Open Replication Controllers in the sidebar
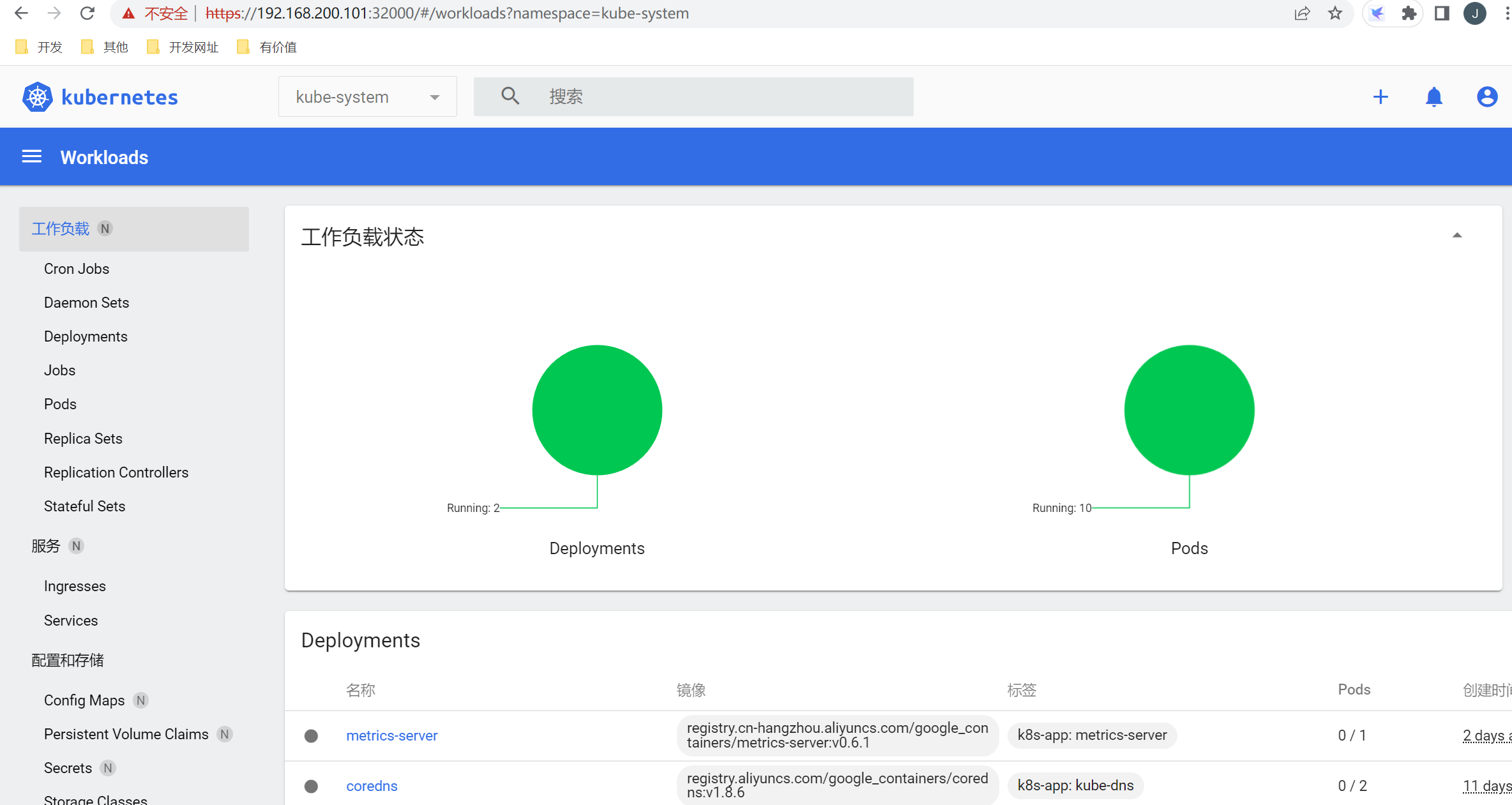This screenshot has height=805, width=1512. 116,472
